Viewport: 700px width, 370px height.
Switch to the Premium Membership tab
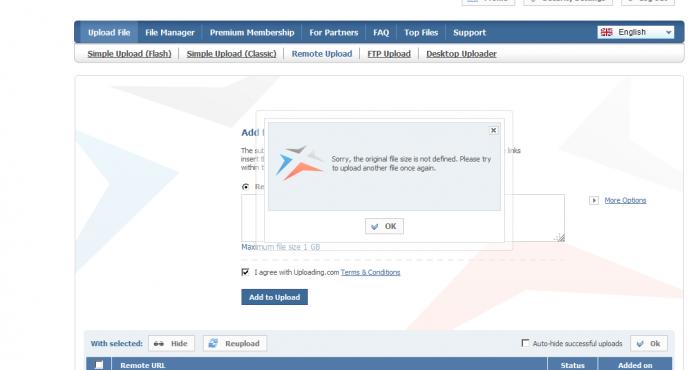[x=252, y=33]
